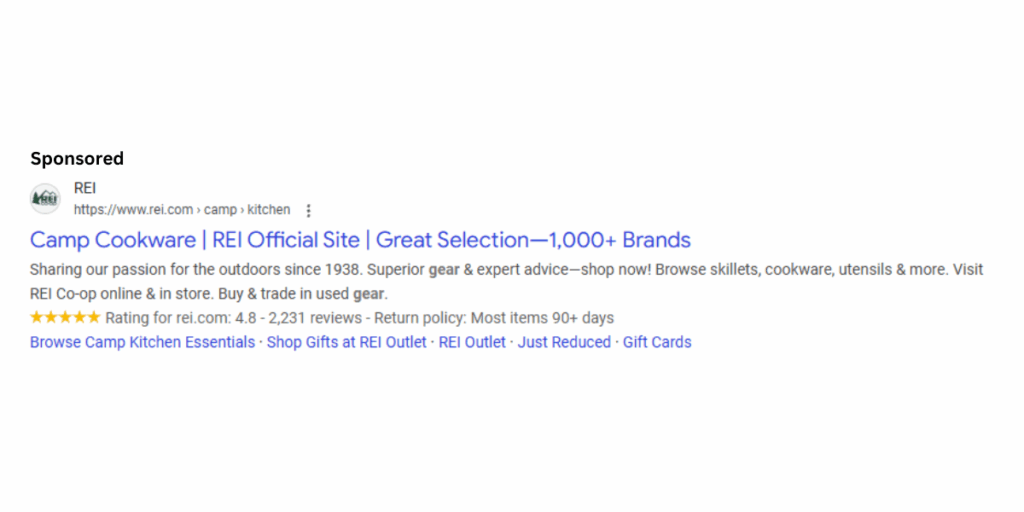Click the REI logo favicon
This screenshot has height=512, width=1024.
click(45, 199)
